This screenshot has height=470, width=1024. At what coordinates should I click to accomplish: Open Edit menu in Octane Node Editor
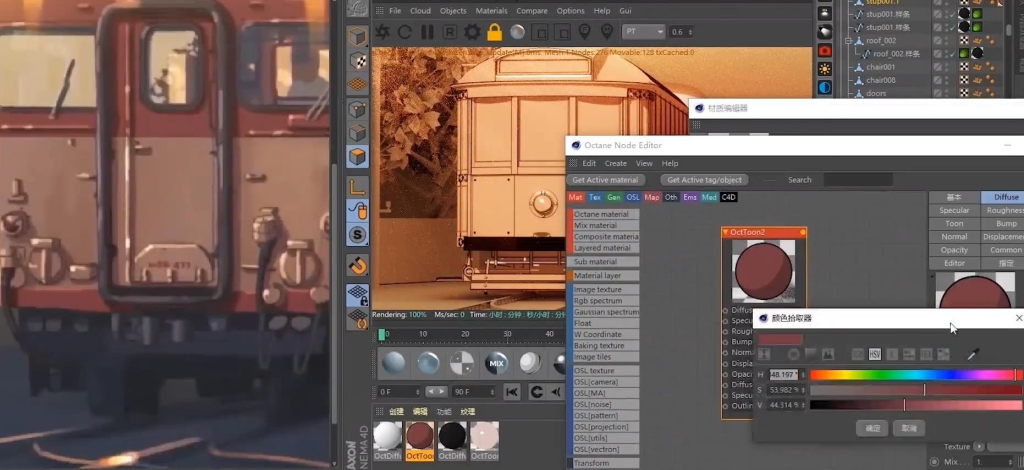pos(589,163)
